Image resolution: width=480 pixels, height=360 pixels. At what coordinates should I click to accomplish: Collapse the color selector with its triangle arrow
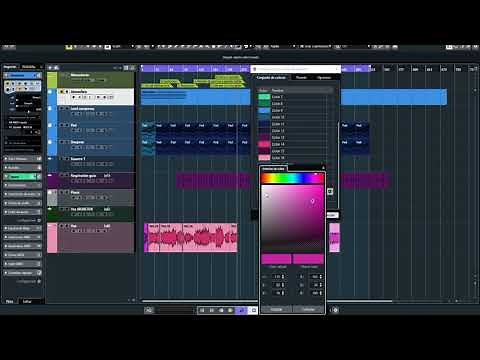(323, 167)
